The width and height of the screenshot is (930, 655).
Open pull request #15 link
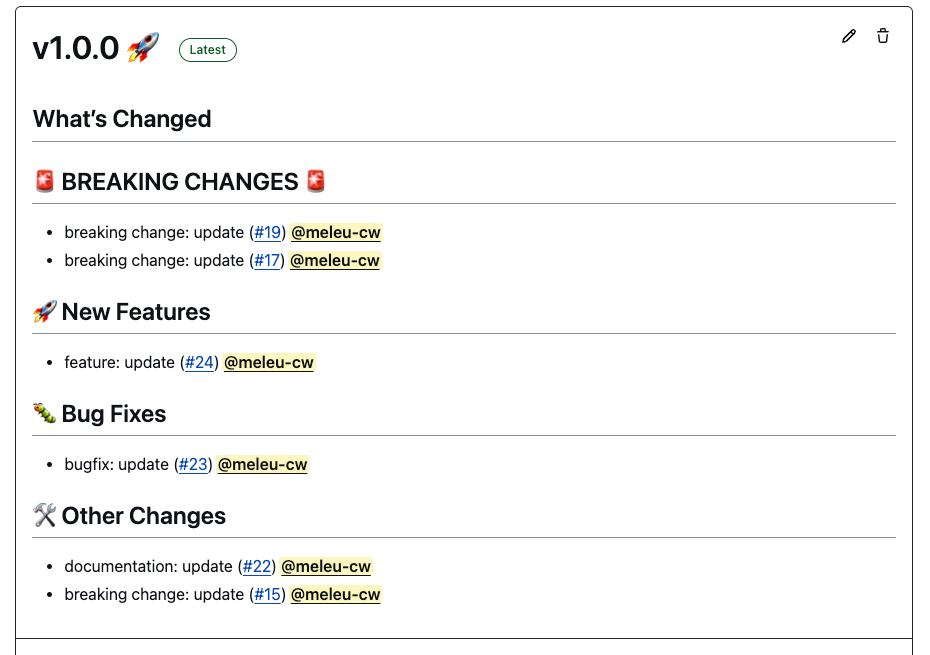coord(267,595)
